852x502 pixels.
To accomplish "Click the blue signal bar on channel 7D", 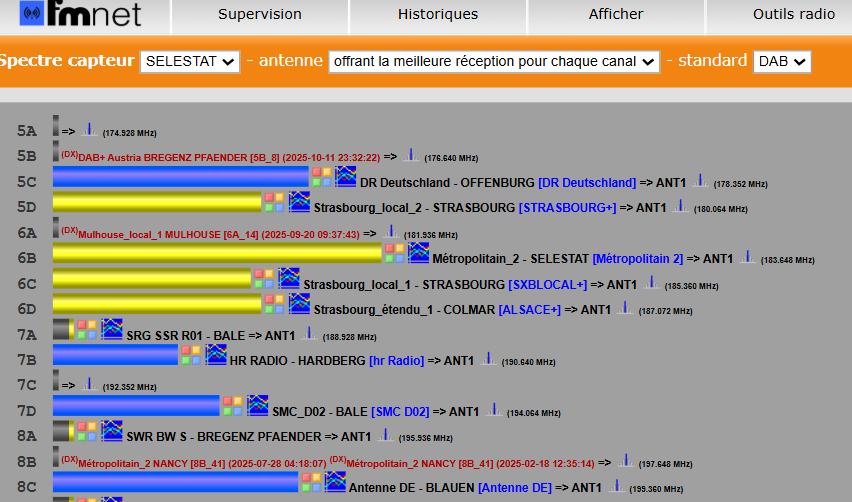I will (x=136, y=406).
